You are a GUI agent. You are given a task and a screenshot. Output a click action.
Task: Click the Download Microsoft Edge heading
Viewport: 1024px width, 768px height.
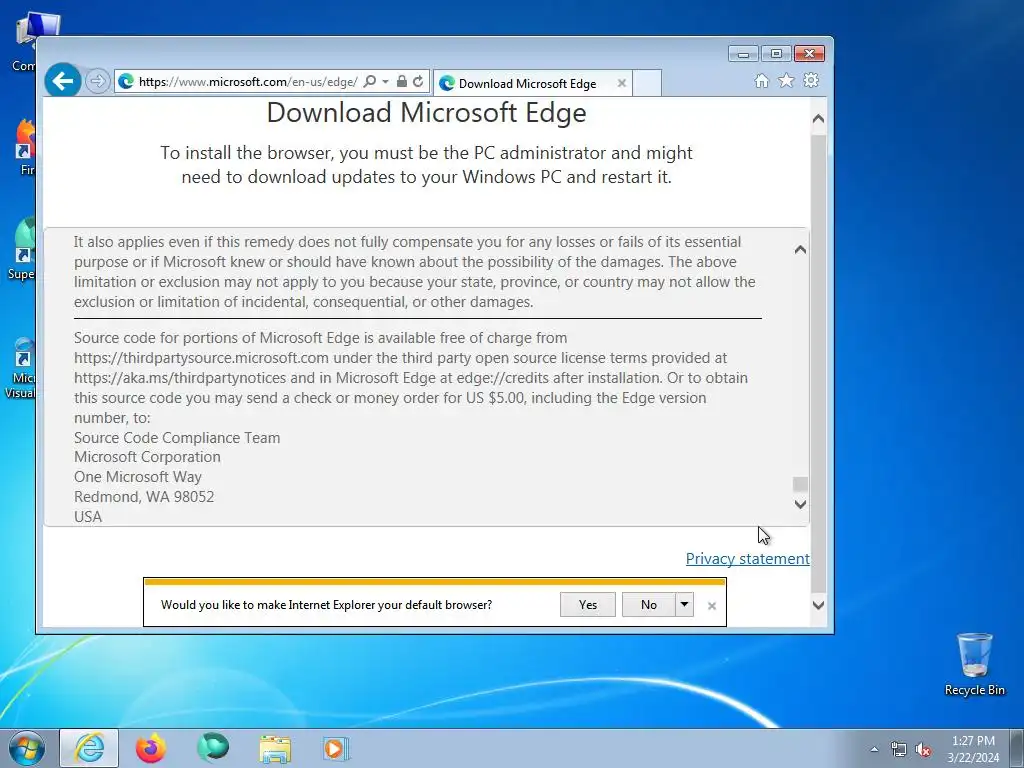pyautogui.click(x=426, y=112)
